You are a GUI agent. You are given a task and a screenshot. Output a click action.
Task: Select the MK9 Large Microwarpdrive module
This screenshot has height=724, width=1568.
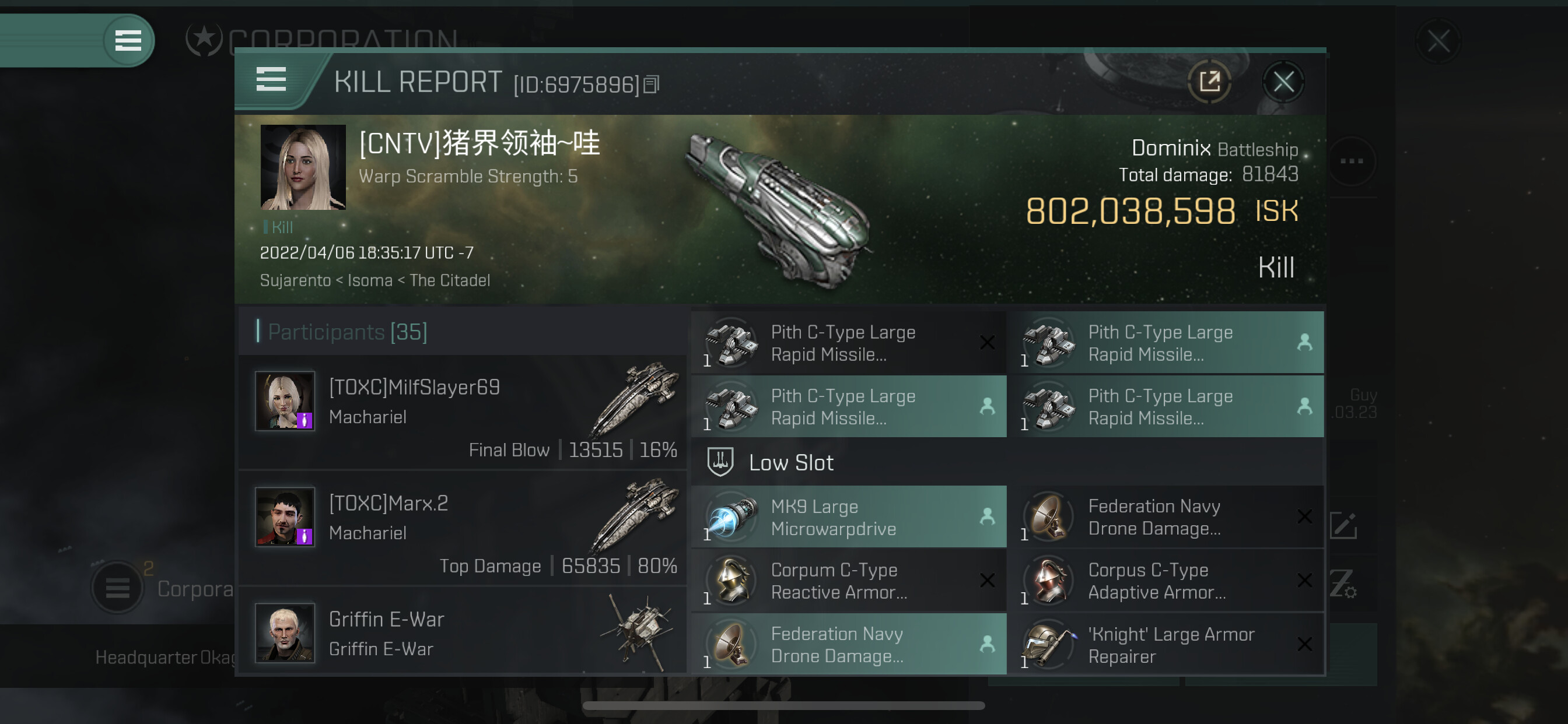pos(849,517)
